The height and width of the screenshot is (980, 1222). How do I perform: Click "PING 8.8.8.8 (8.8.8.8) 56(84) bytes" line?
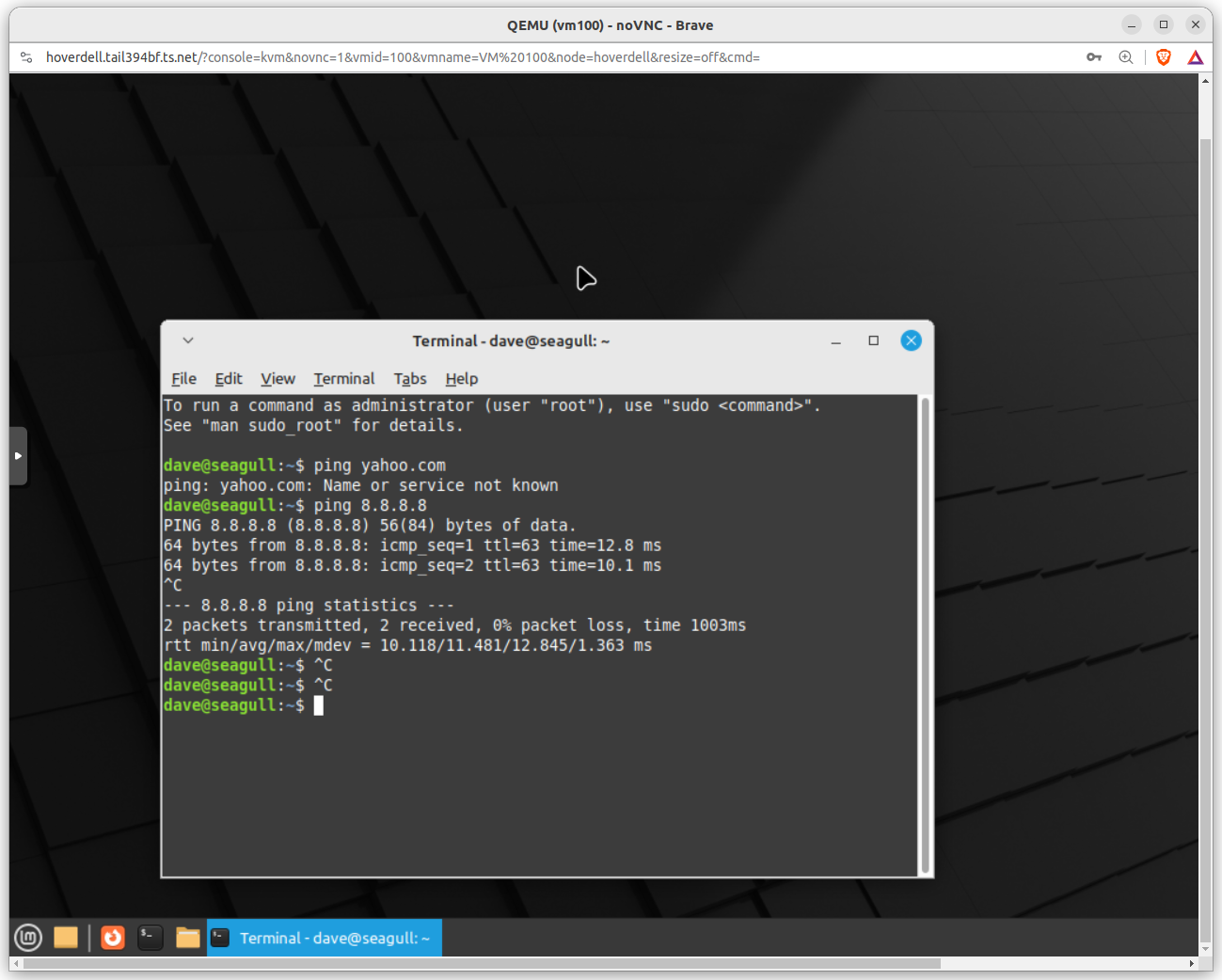click(x=370, y=526)
